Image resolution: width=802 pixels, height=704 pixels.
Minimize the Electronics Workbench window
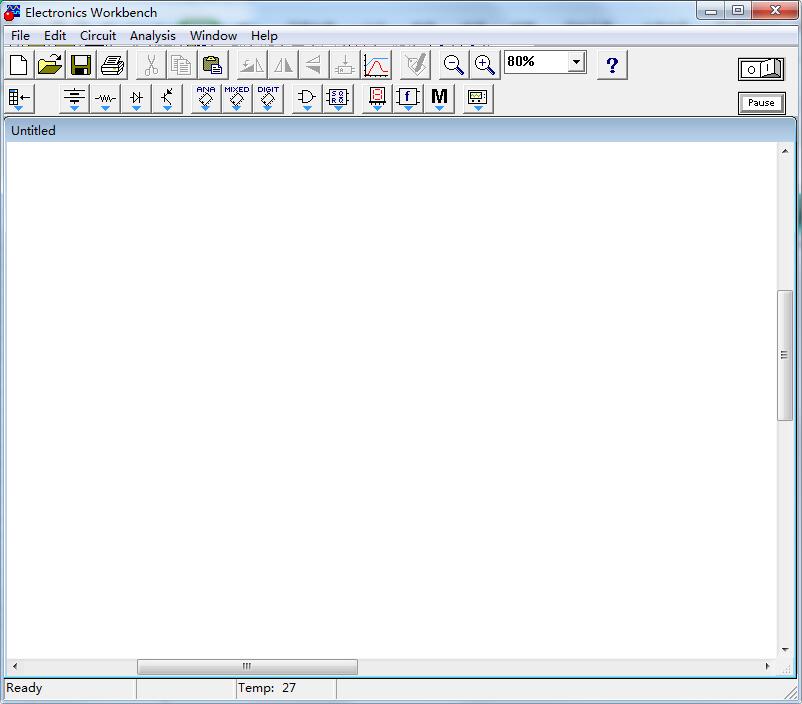(x=711, y=11)
